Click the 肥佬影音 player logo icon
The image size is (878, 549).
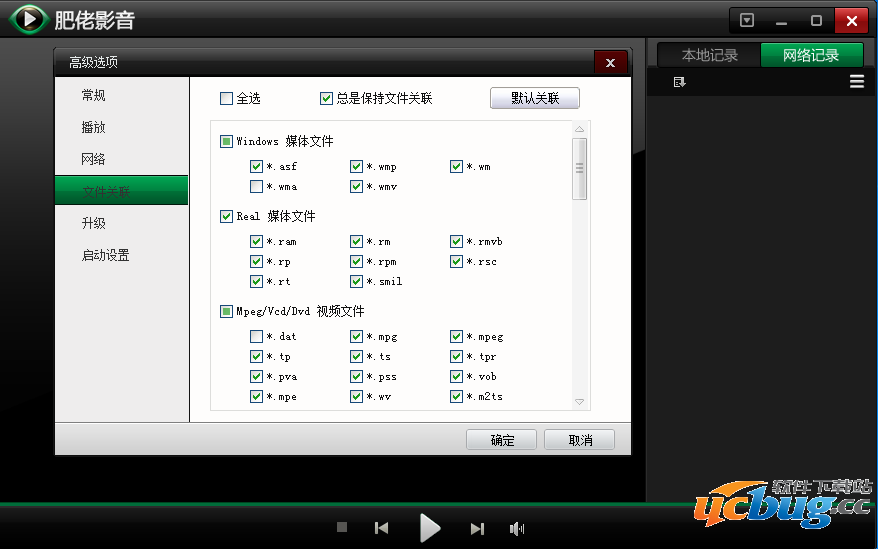pos(28,20)
